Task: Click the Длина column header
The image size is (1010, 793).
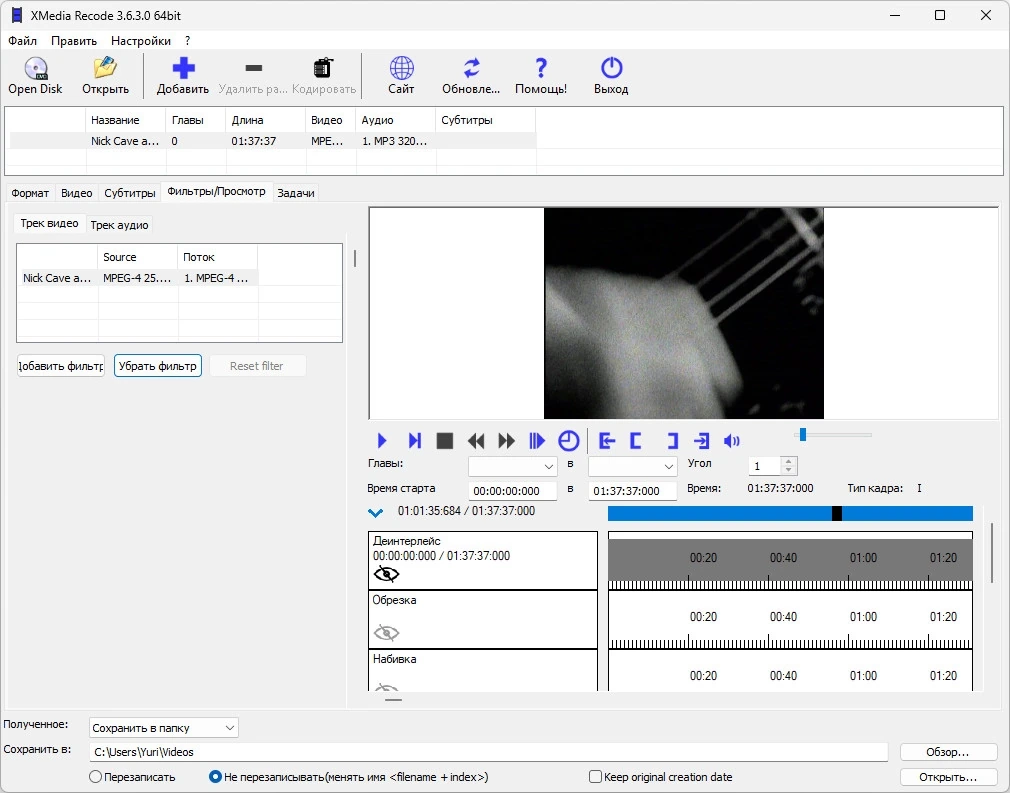Action: click(x=265, y=120)
